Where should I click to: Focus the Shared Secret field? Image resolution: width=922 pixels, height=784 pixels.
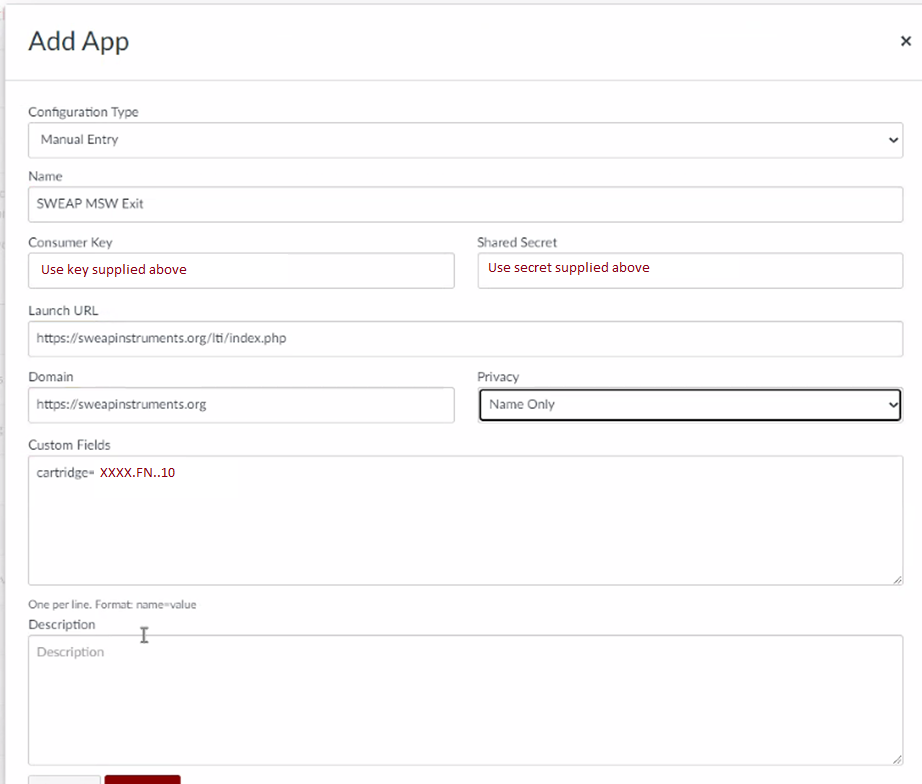690,271
